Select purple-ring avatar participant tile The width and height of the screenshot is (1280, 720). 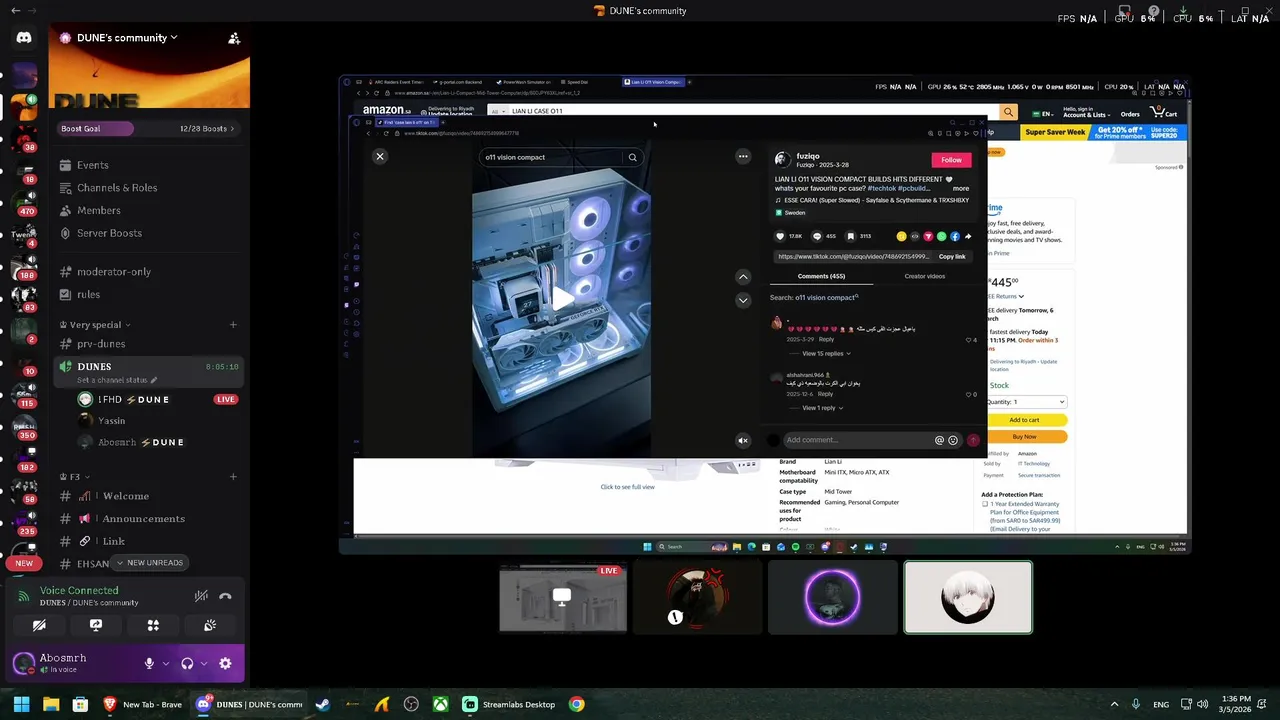[x=832, y=597]
